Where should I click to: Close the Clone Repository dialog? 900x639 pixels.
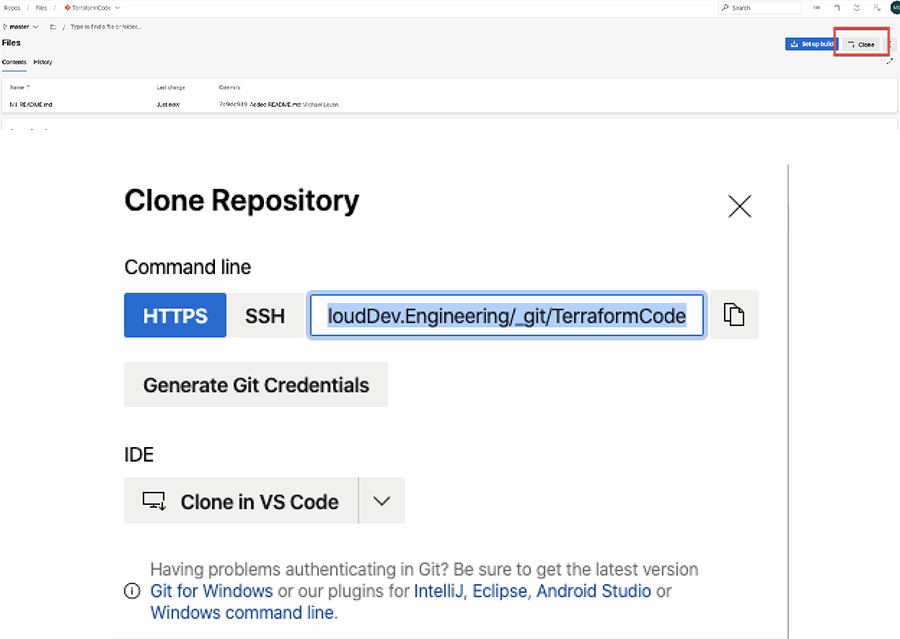[740, 207]
